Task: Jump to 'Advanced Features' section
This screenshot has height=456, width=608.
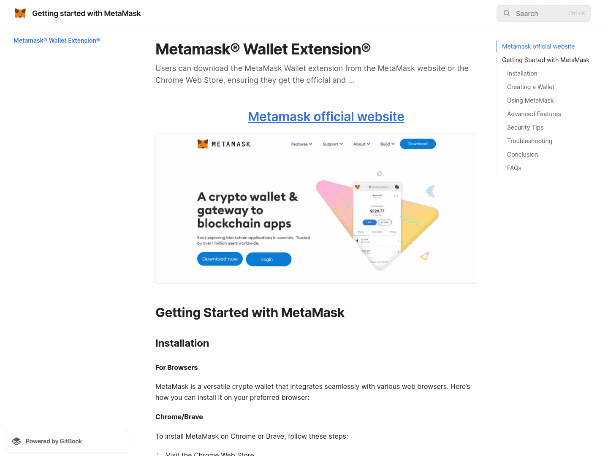Action: click(533, 114)
